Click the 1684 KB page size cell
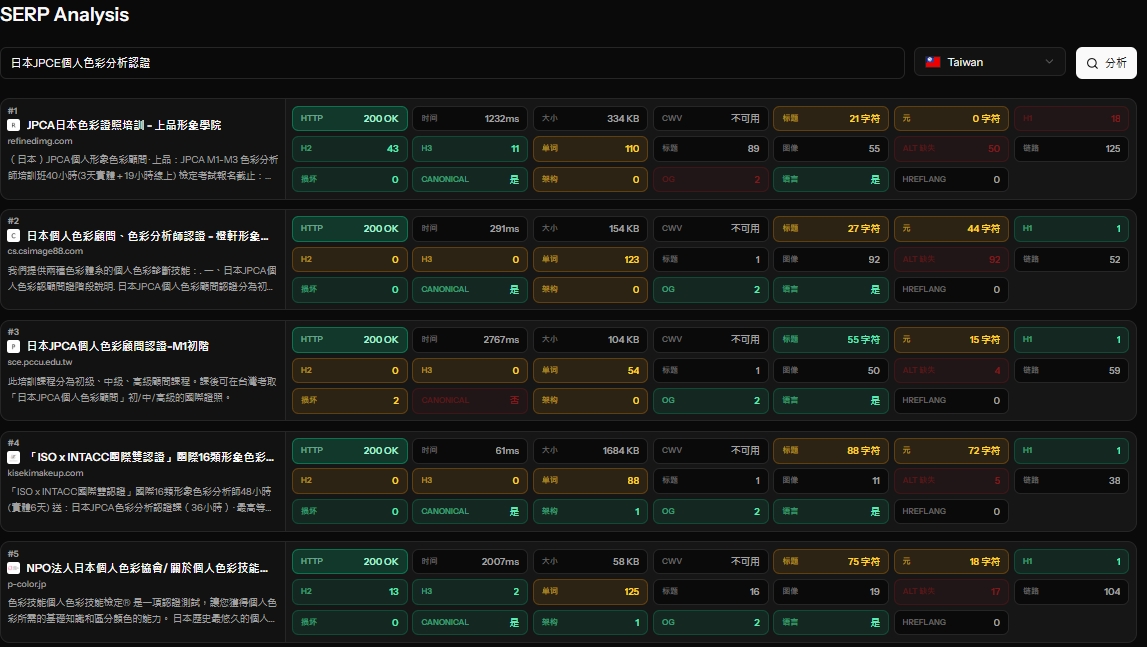 pyautogui.click(x=590, y=451)
